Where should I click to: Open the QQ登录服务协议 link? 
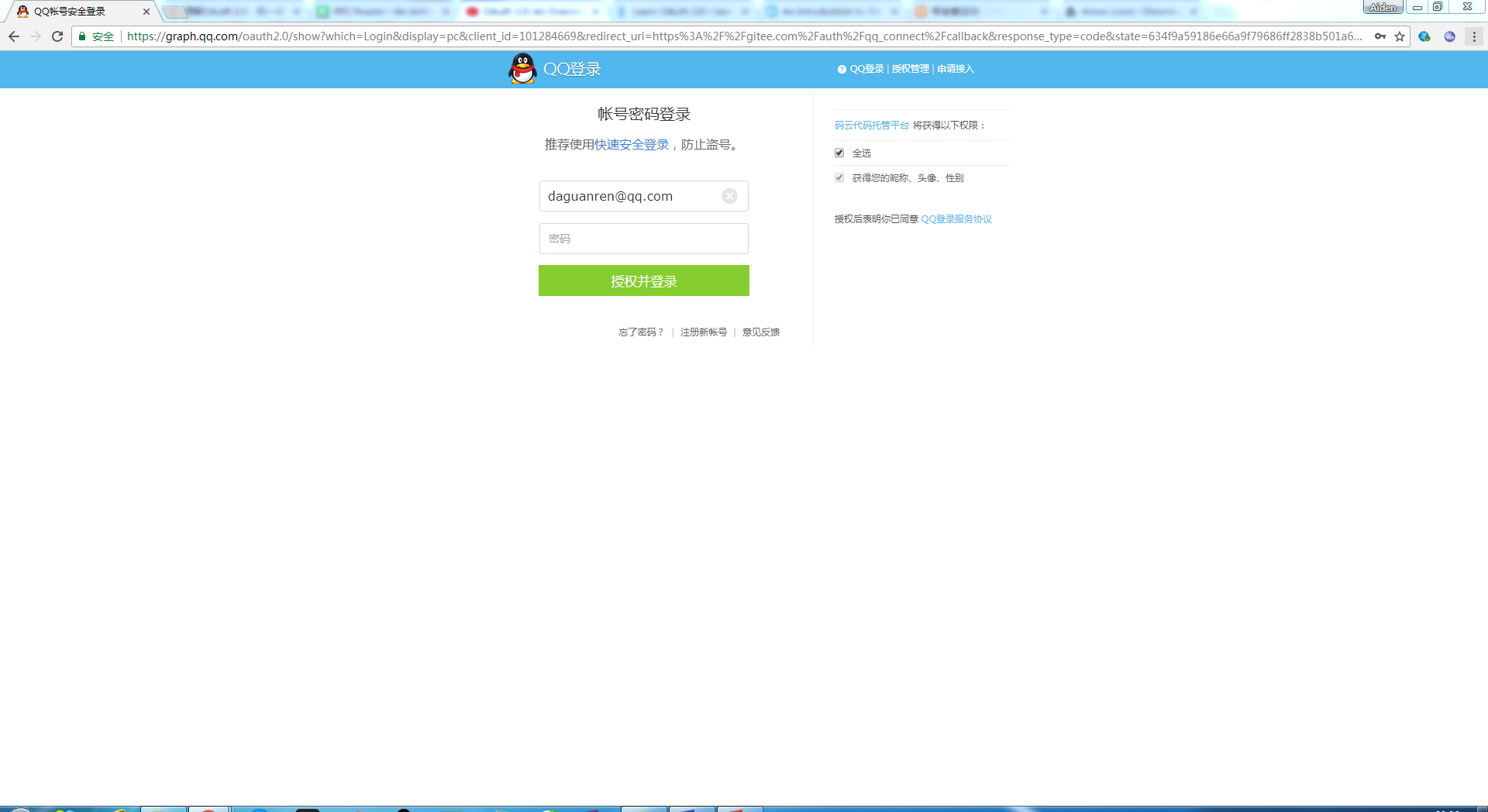tap(956, 219)
